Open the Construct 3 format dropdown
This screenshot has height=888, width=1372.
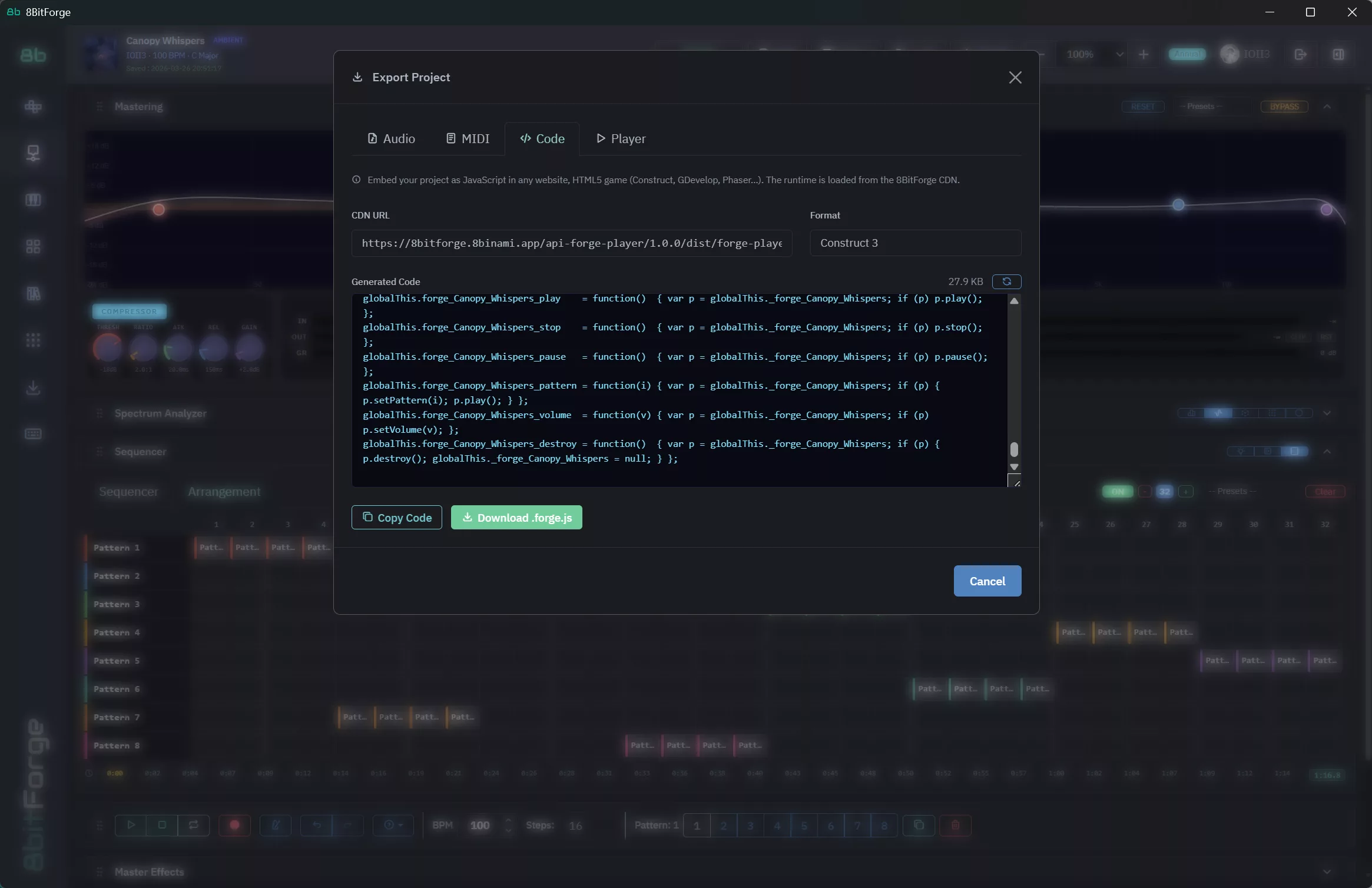point(915,243)
